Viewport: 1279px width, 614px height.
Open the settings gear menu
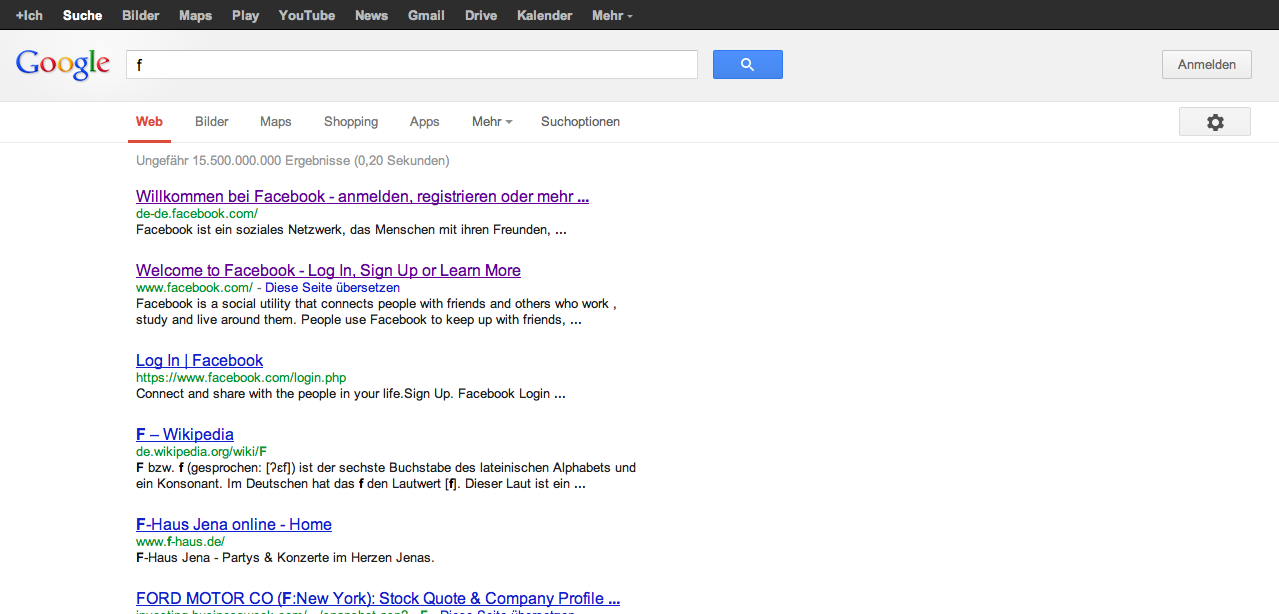[1214, 122]
